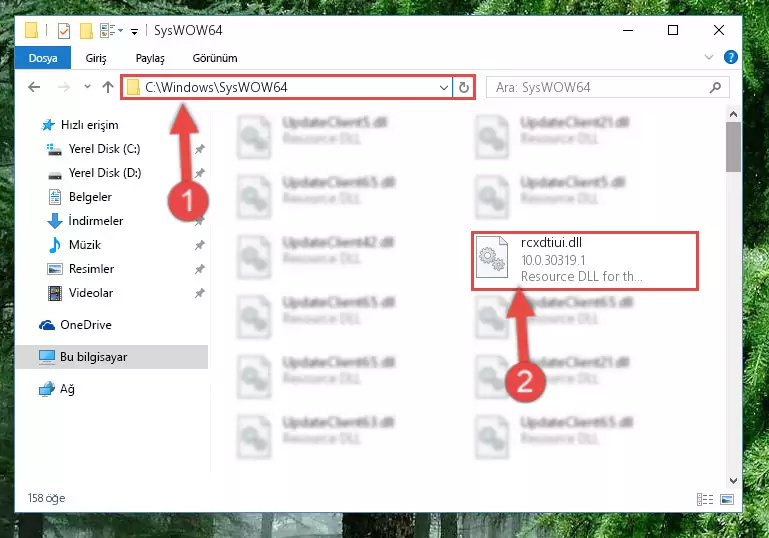Open the Resimler folder

click(81, 269)
